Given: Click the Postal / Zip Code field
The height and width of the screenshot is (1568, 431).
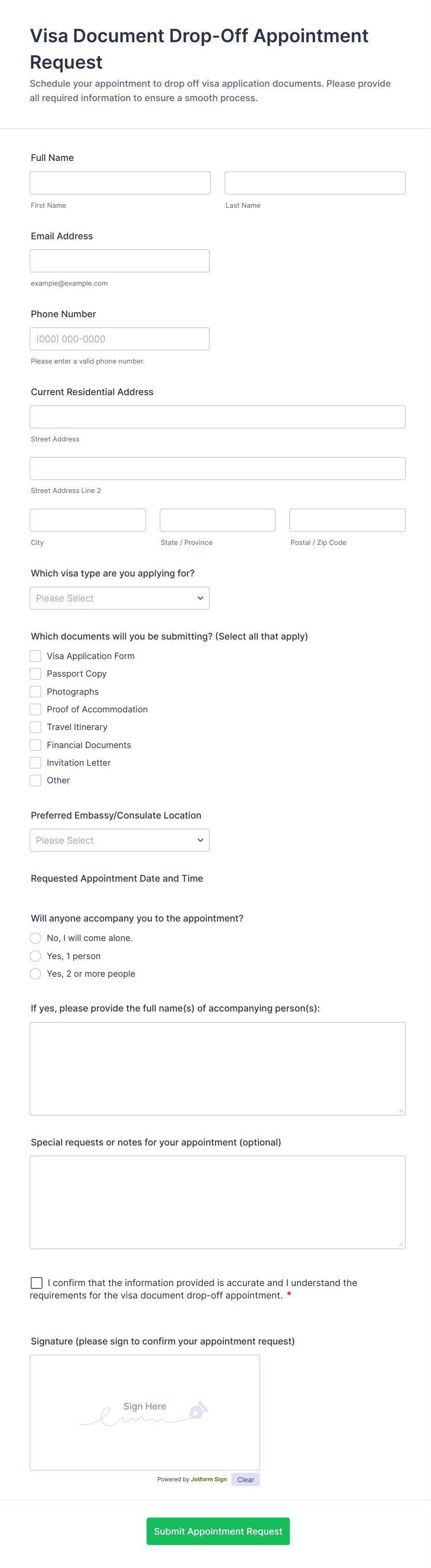Looking at the screenshot, I should click(x=347, y=520).
